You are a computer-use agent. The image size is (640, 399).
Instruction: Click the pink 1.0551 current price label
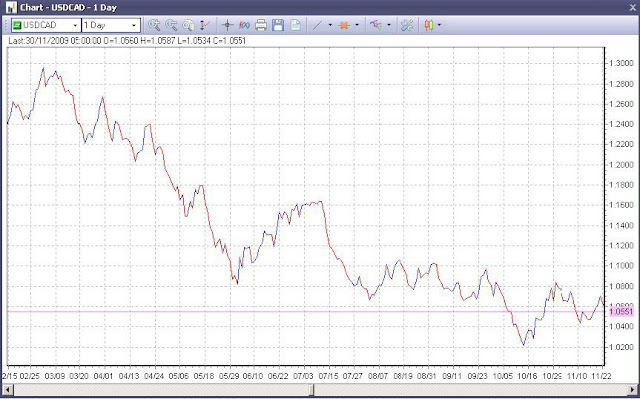[622, 312]
